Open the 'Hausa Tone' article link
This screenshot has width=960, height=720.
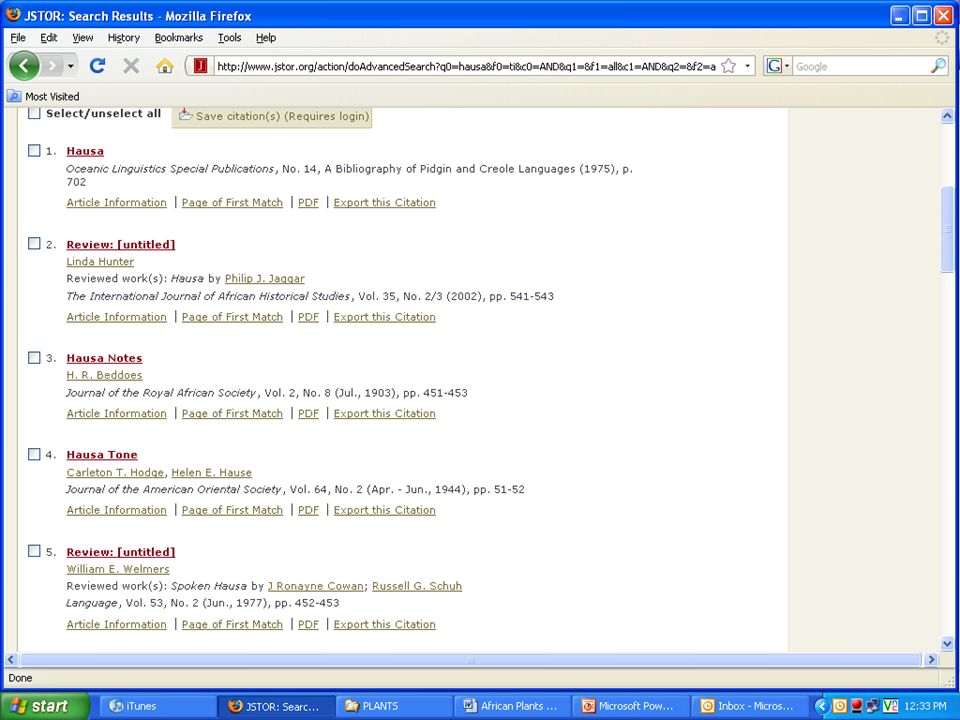(x=102, y=455)
